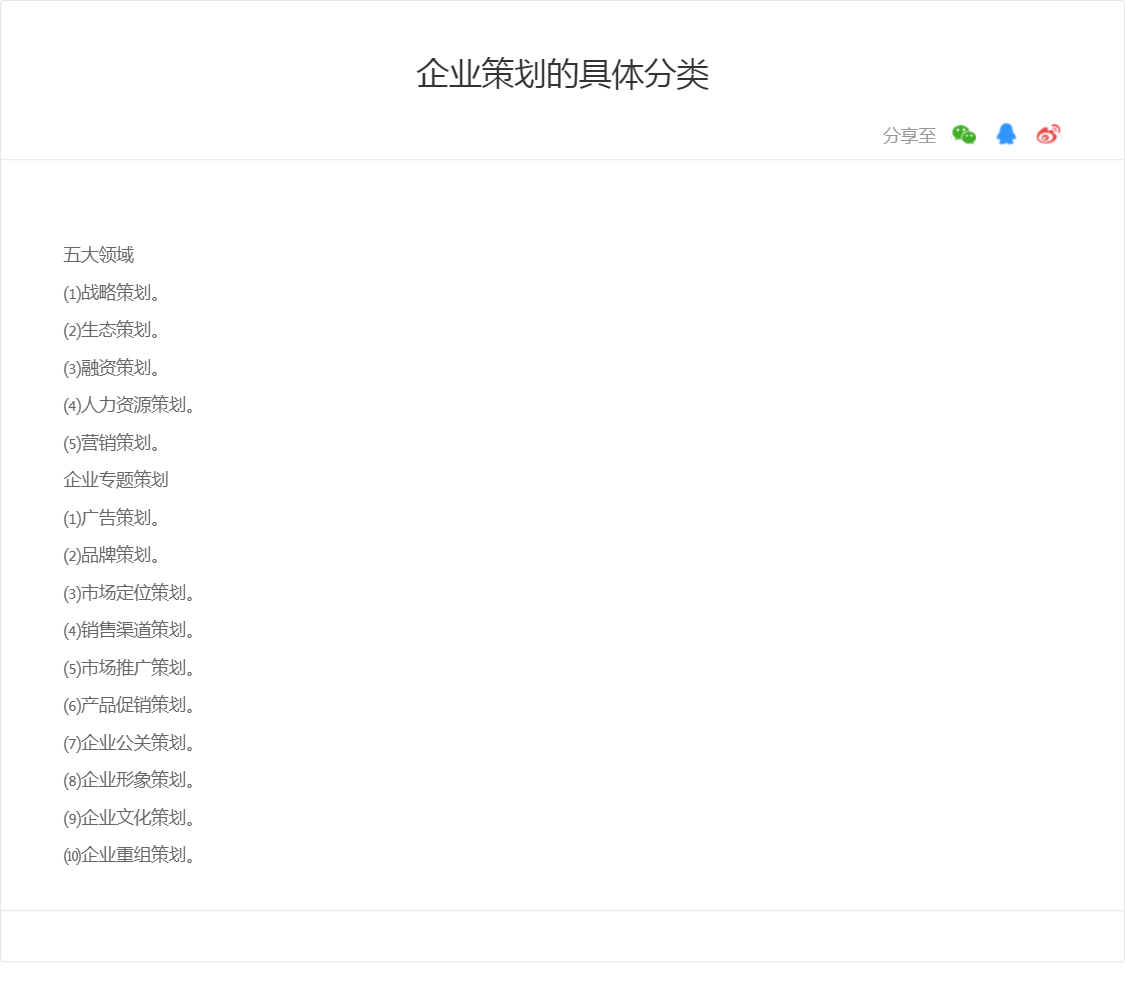This screenshot has width=1125, height=1000.
Task: Click the 市场推广策划 line
Action: (129, 668)
